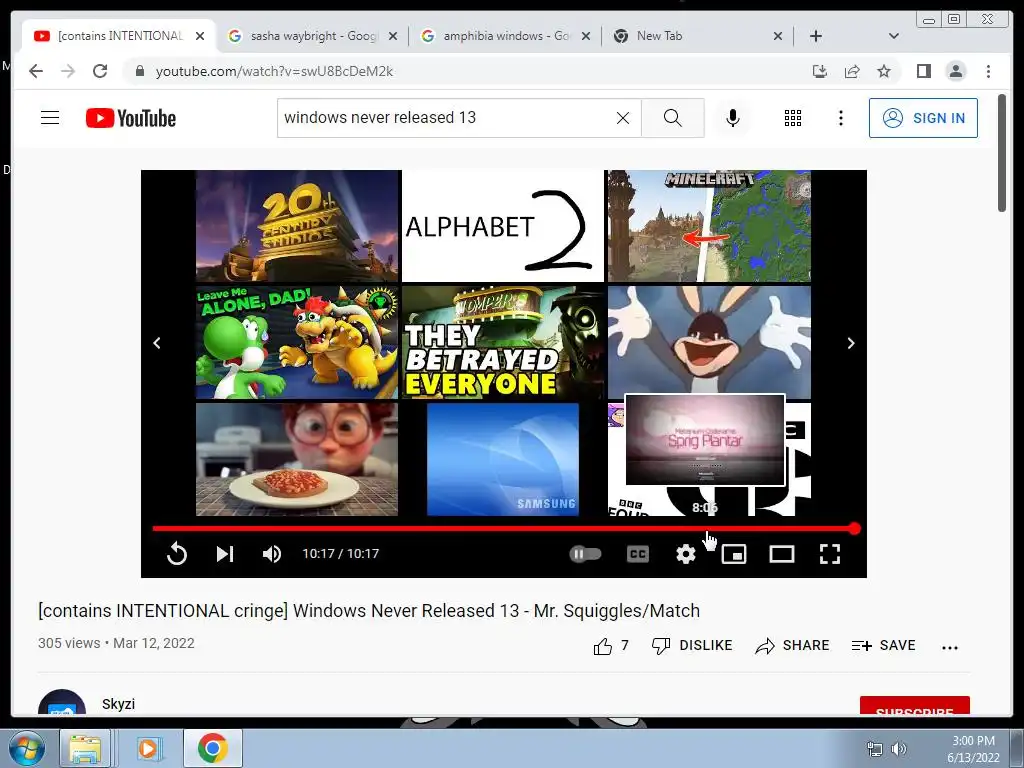Replay the video with the replay icon
This screenshot has height=768, width=1024.
coord(176,554)
